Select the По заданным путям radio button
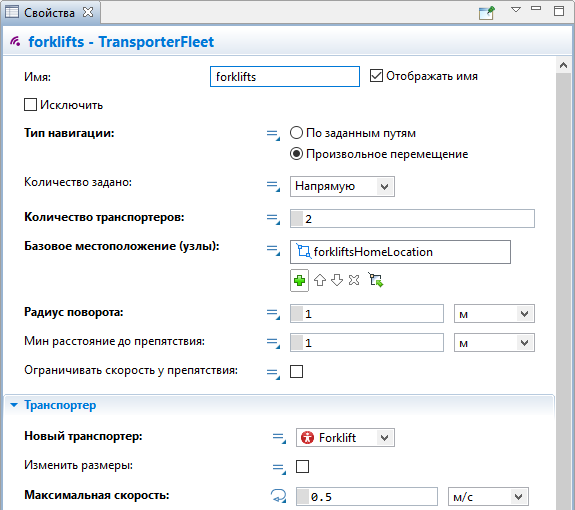This screenshot has width=575, height=510. [296, 133]
